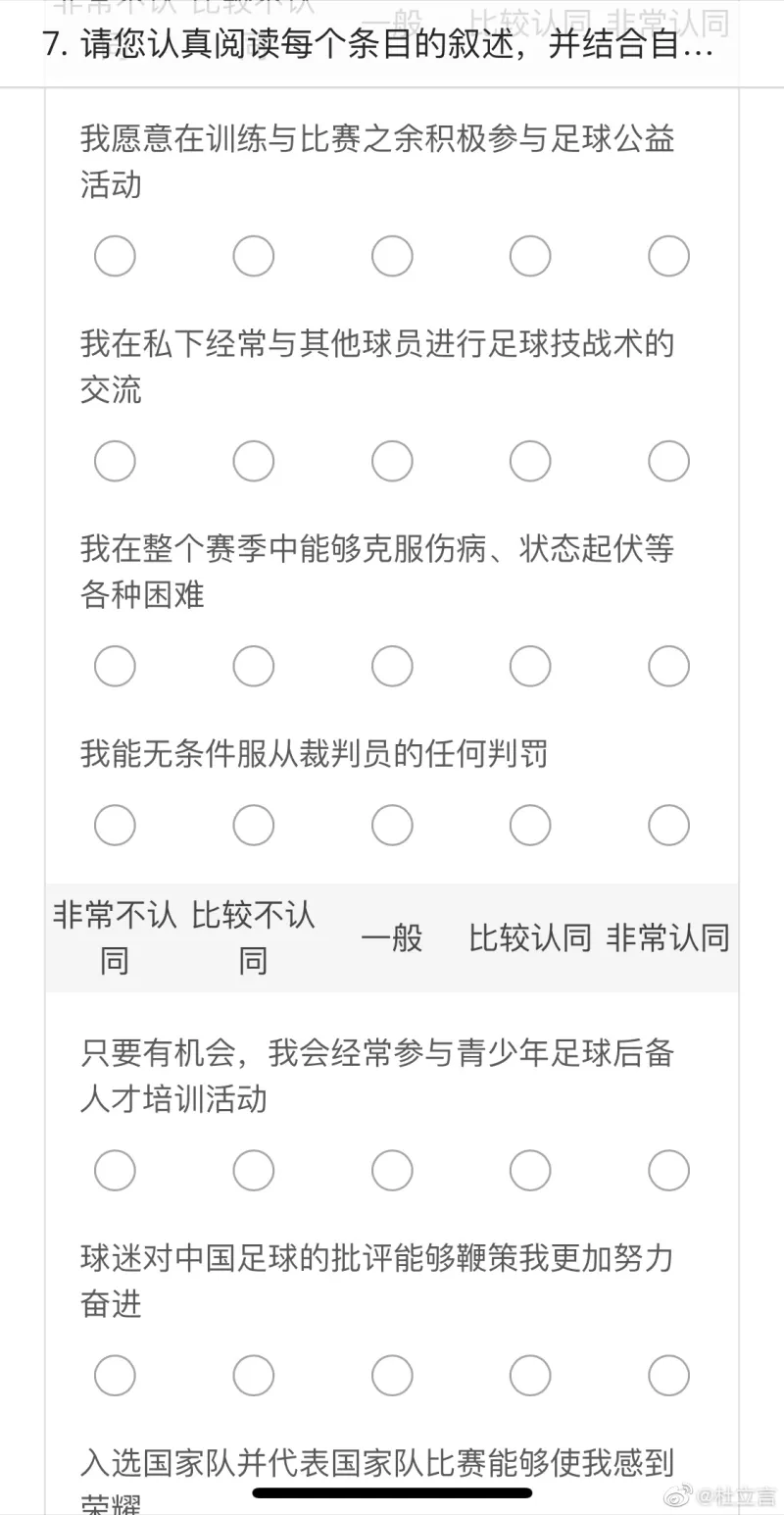Choose 比较不认同 for 球迷对中国足球的批评 statement

pyautogui.click(x=254, y=1375)
